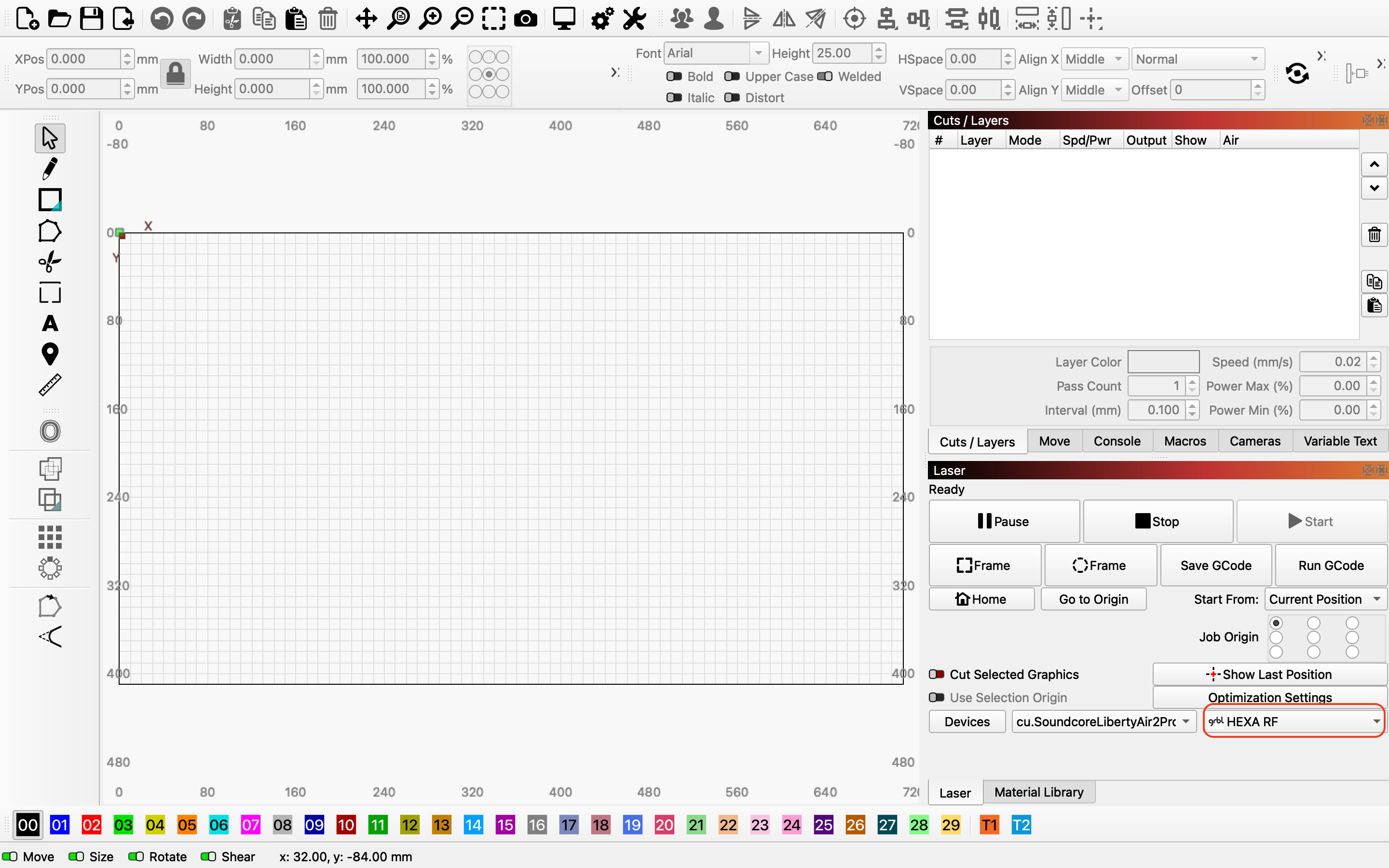Select the Offset Shapes tool
Viewport: 1389px width, 868px height.
coord(50,431)
